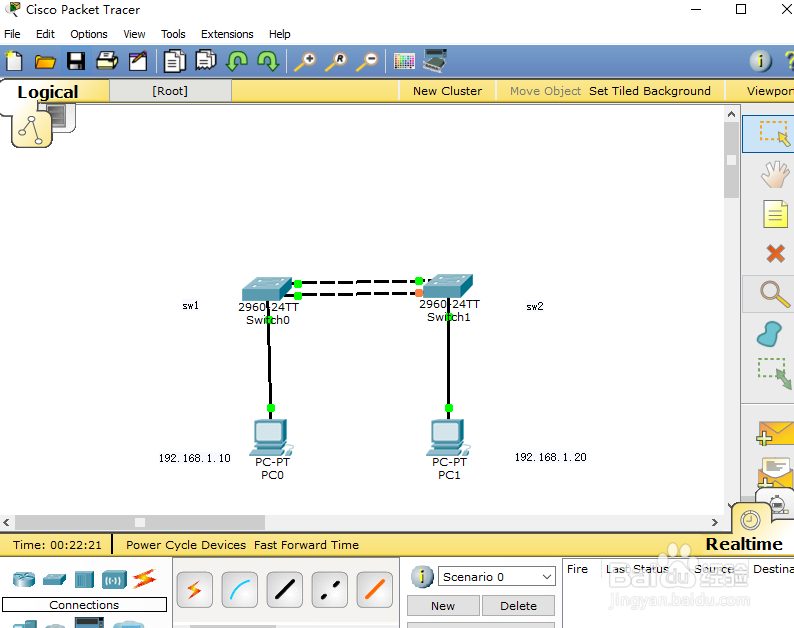The width and height of the screenshot is (794, 628).
Task: Save the project using the floppy disk icon
Action: 76,61
